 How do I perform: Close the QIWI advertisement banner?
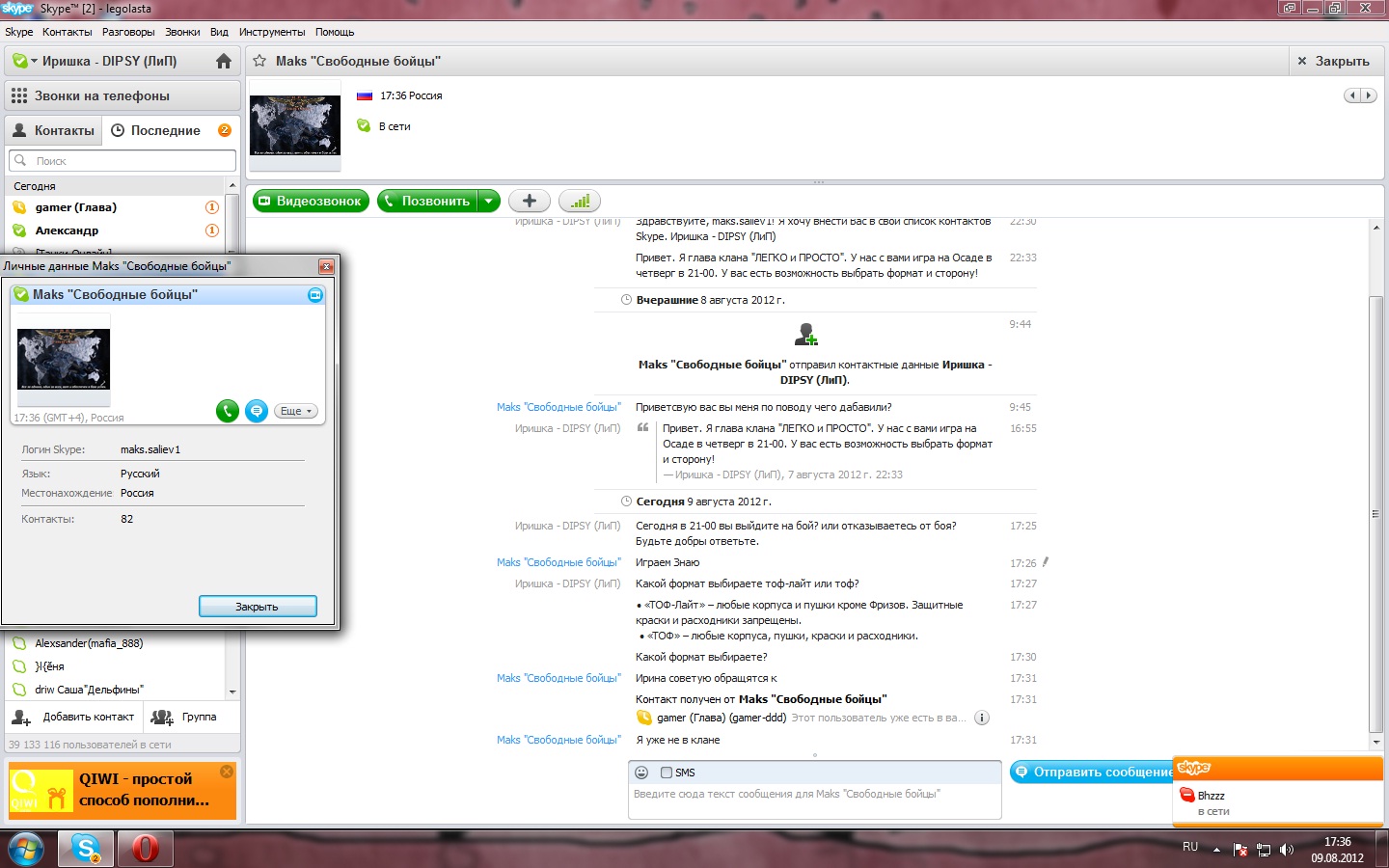(227, 772)
